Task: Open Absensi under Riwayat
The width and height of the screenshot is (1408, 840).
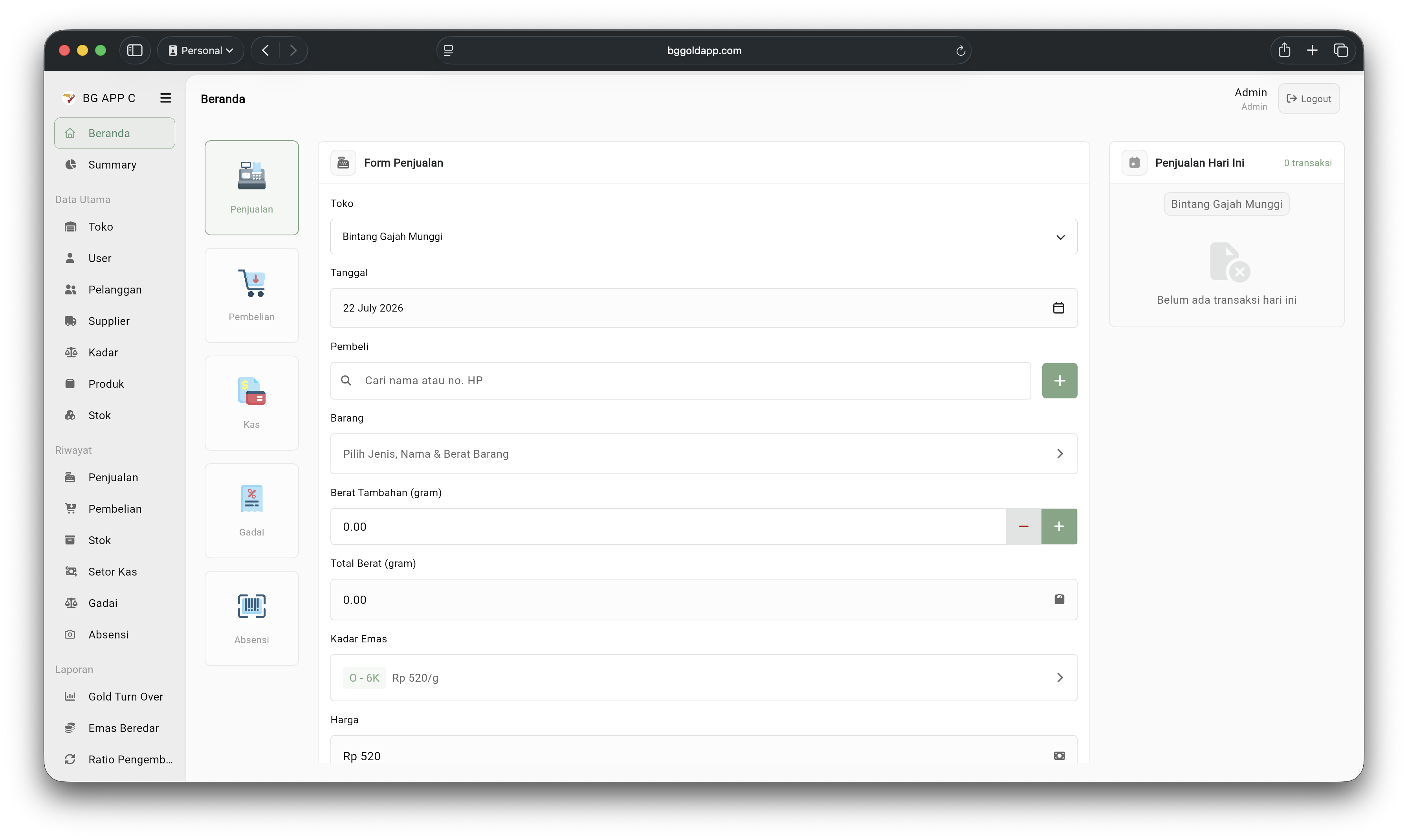Action: 114,635
